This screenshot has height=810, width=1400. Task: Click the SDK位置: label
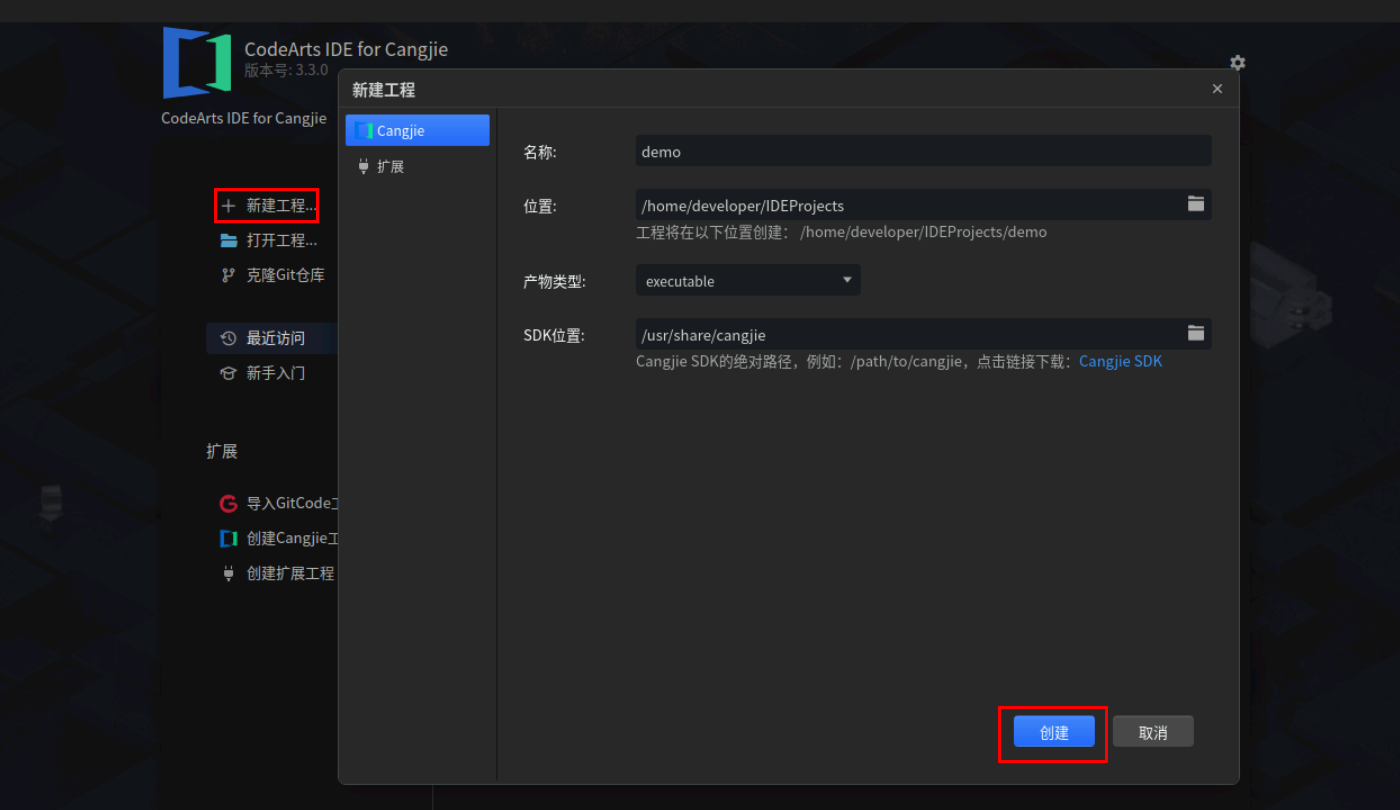pyautogui.click(x=554, y=335)
